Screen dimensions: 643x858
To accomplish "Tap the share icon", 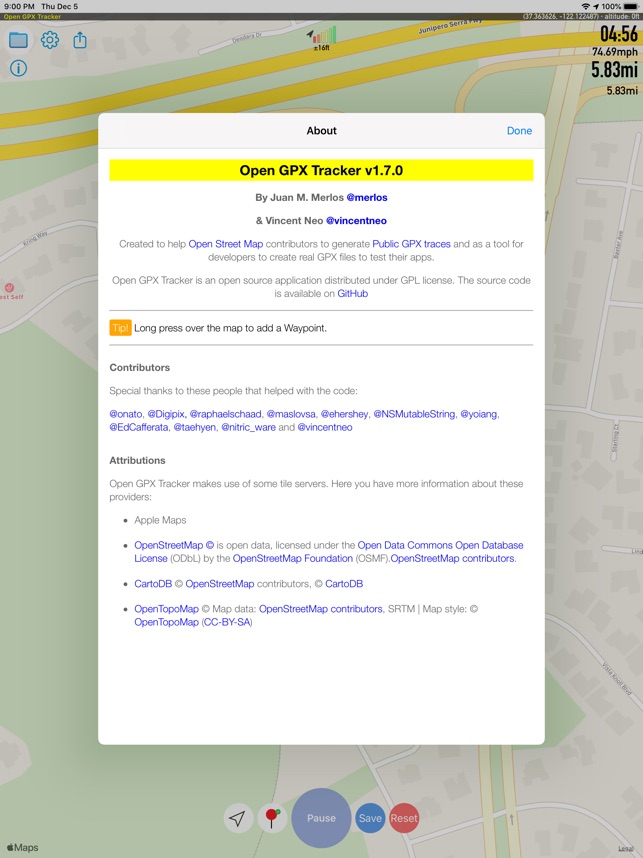I will (80, 40).
